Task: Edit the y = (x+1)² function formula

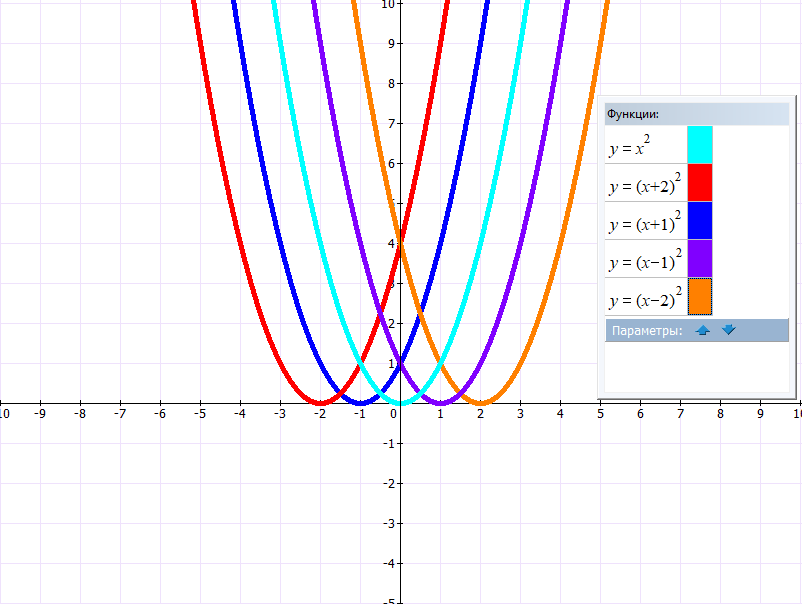Action: pos(644,223)
